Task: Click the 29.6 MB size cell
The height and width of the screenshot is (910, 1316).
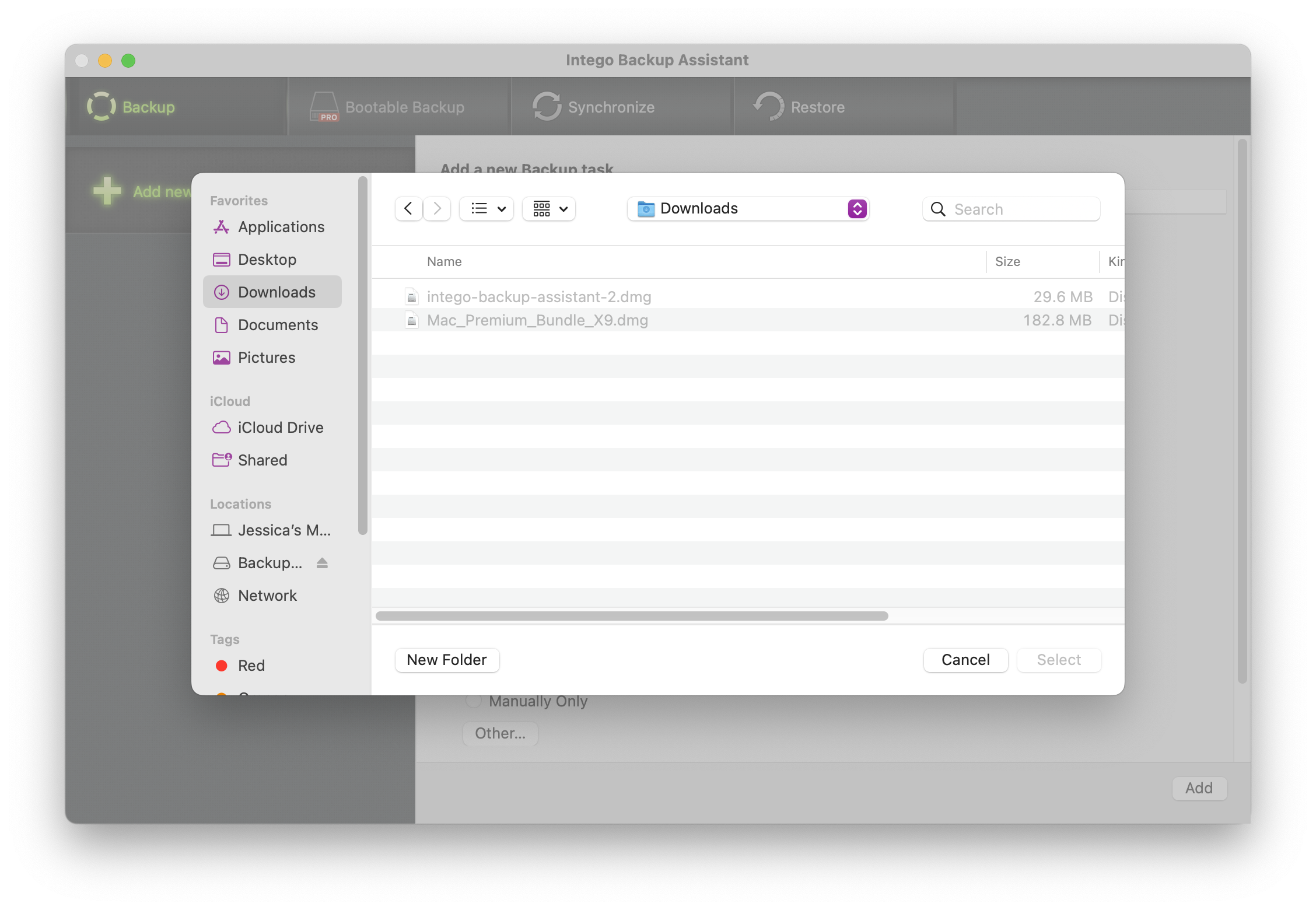Action: click(x=1063, y=297)
